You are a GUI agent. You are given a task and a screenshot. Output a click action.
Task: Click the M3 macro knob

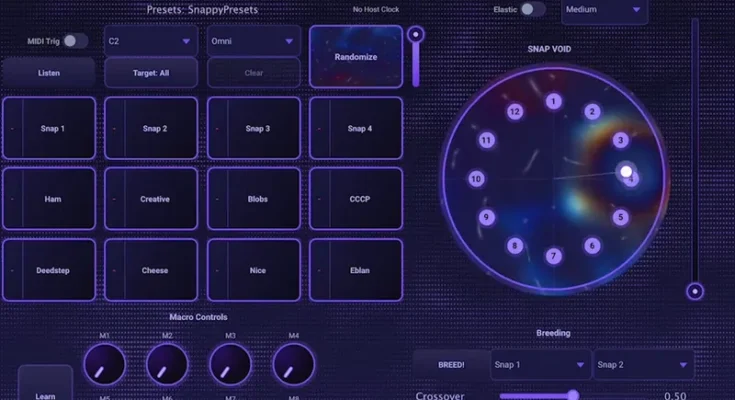(231, 365)
